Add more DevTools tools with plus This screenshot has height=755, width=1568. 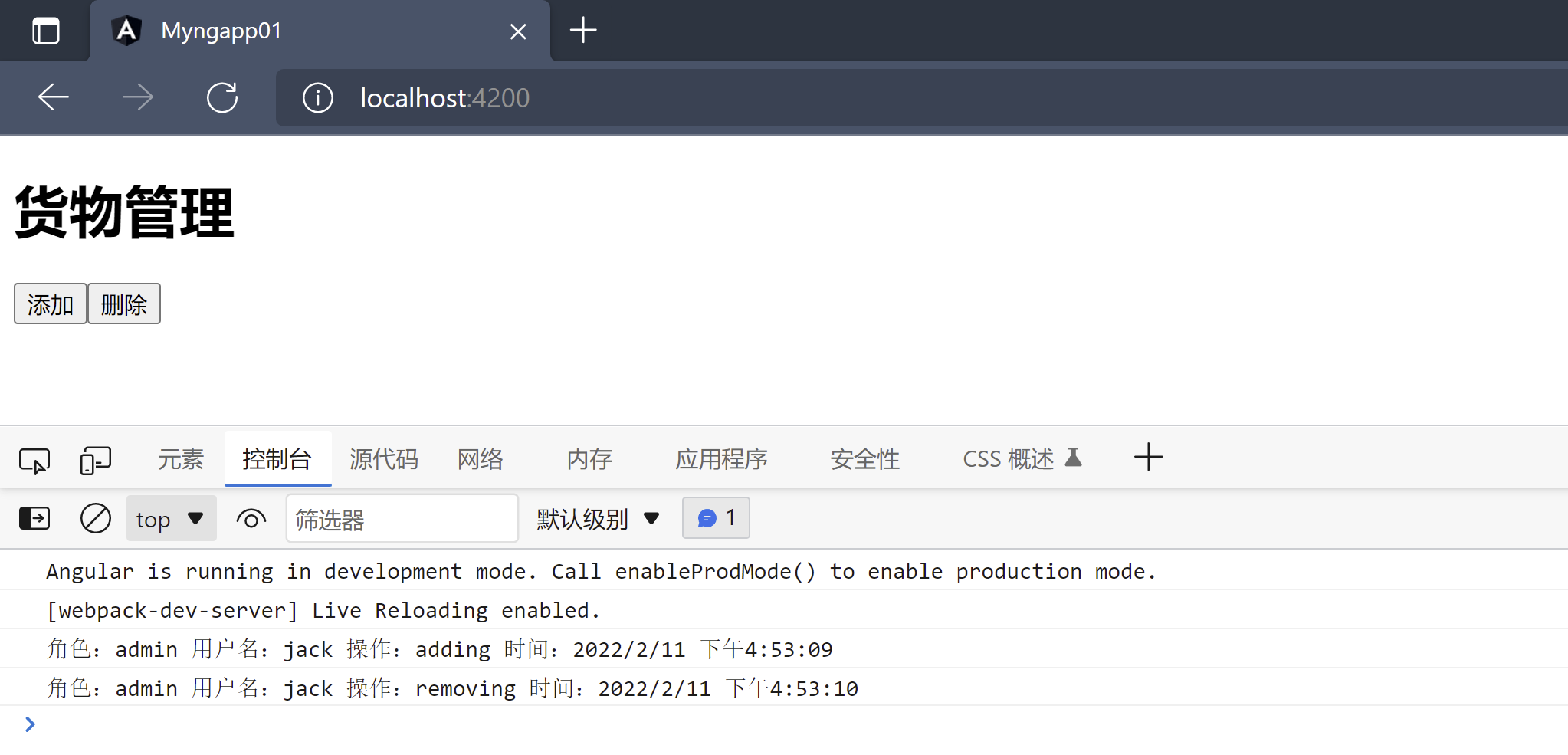(x=1148, y=458)
